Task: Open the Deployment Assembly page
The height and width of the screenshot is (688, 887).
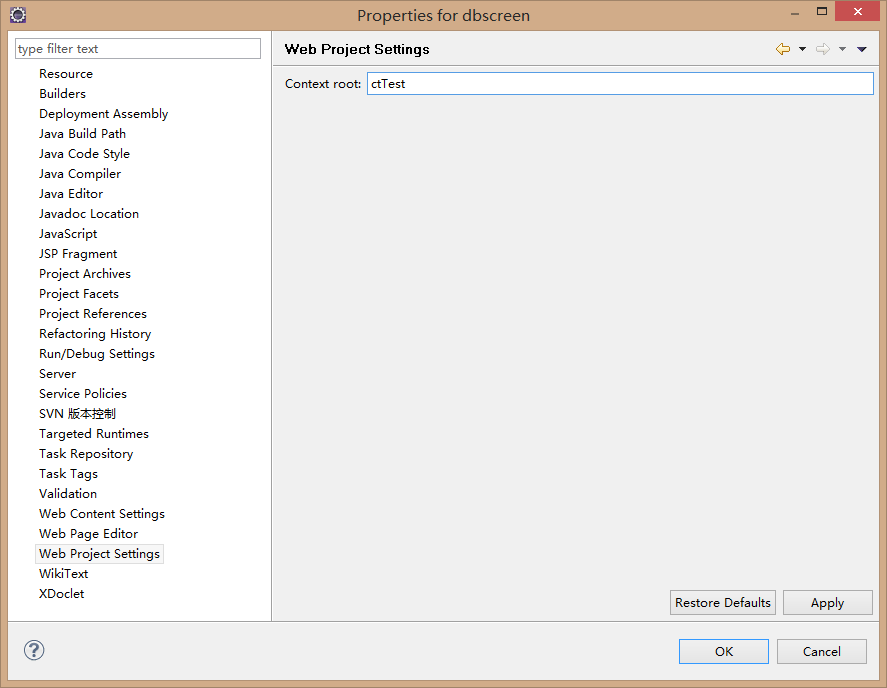Action: point(103,114)
